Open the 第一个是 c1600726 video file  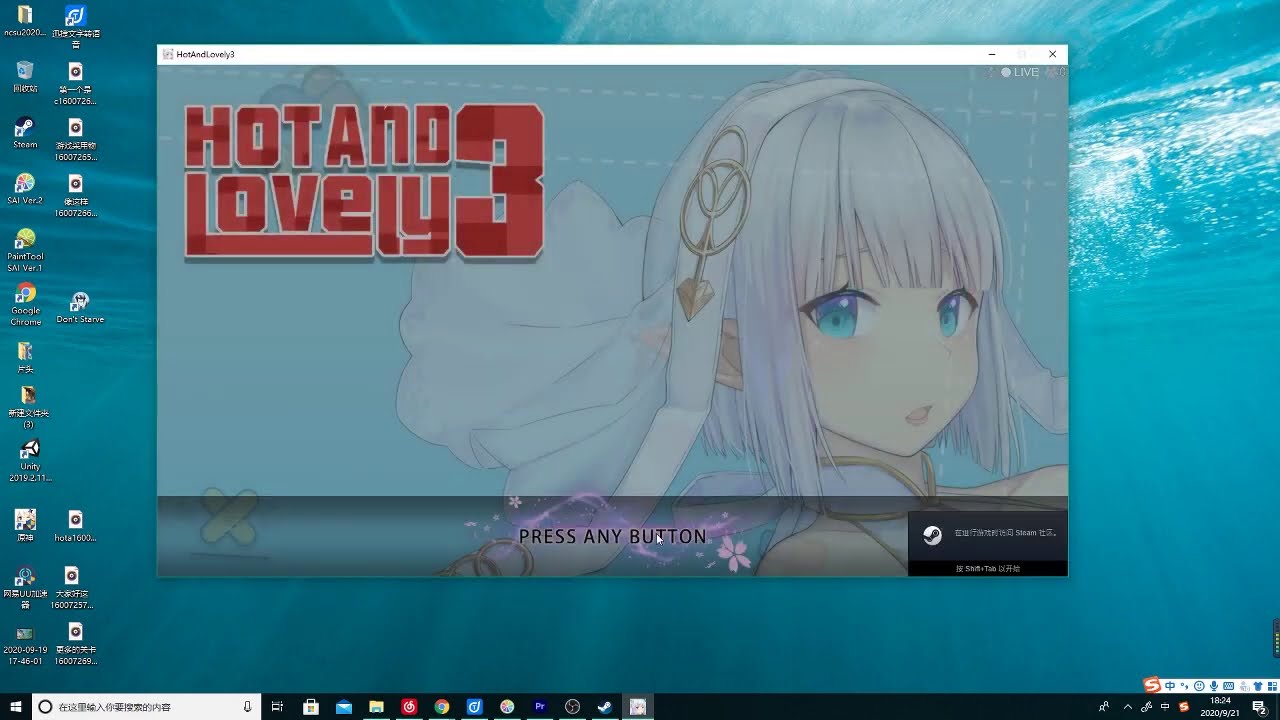pyautogui.click(x=75, y=84)
